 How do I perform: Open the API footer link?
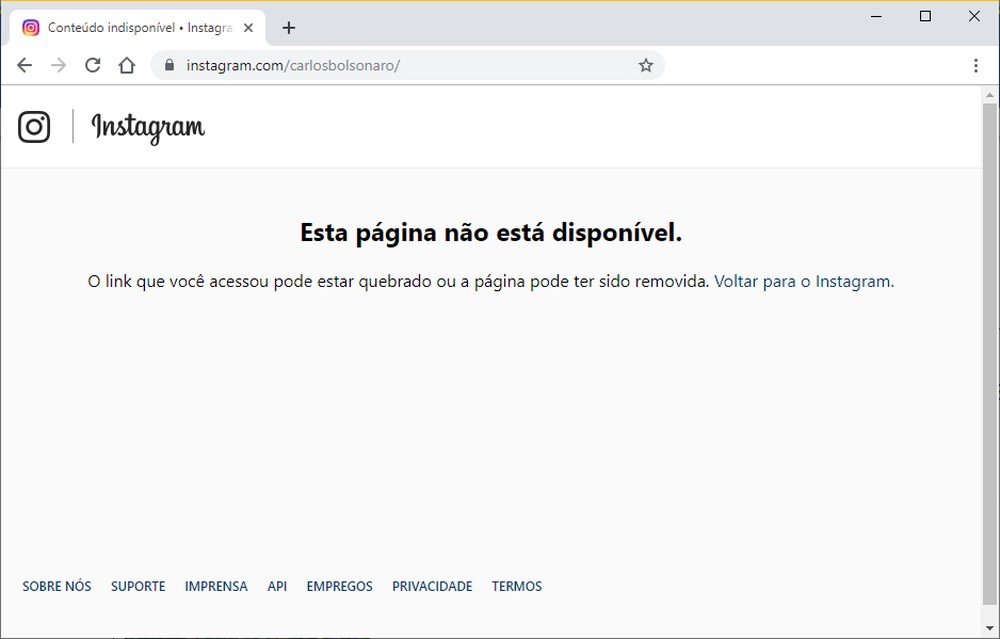click(x=277, y=586)
